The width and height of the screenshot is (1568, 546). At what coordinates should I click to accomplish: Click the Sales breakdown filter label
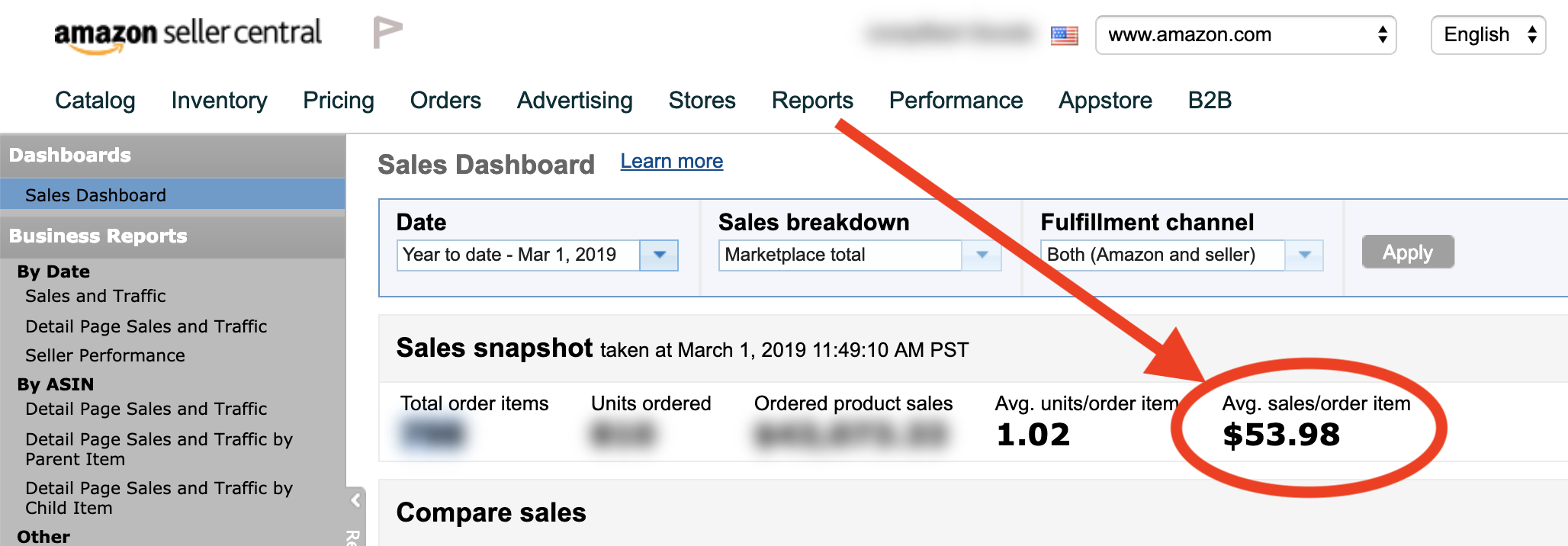[814, 222]
